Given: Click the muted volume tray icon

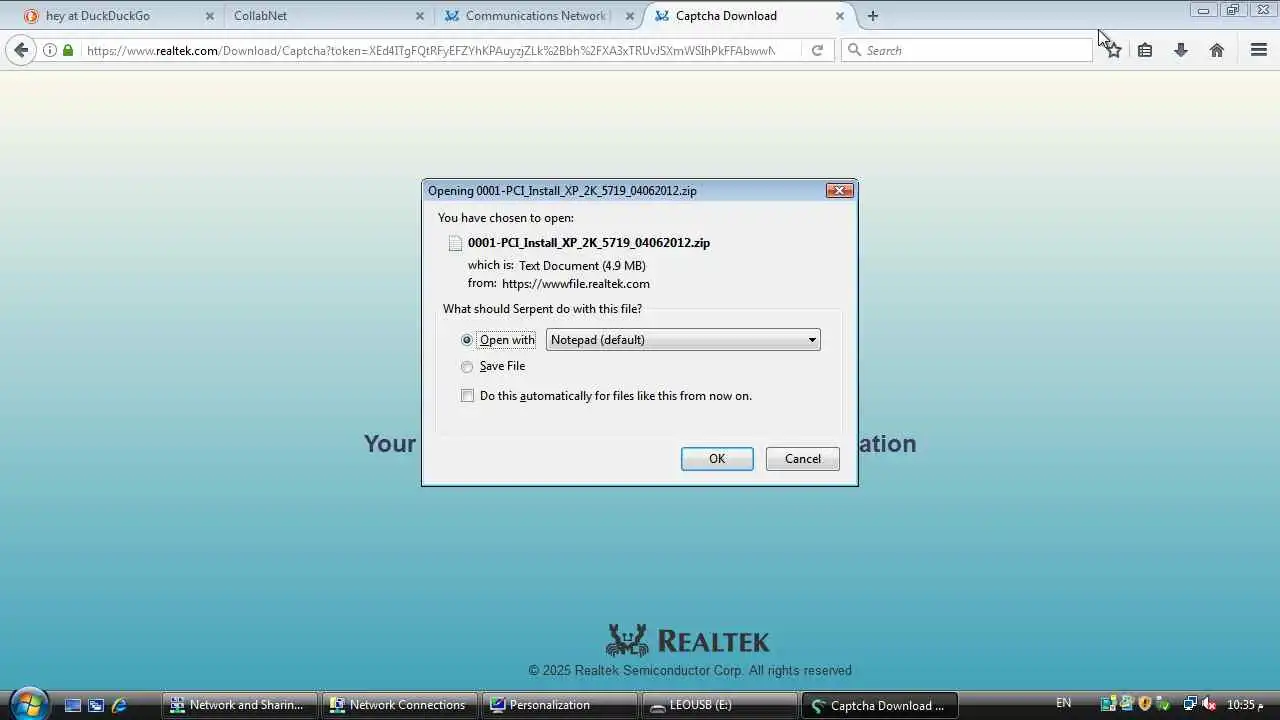Looking at the screenshot, I should click(1208, 704).
